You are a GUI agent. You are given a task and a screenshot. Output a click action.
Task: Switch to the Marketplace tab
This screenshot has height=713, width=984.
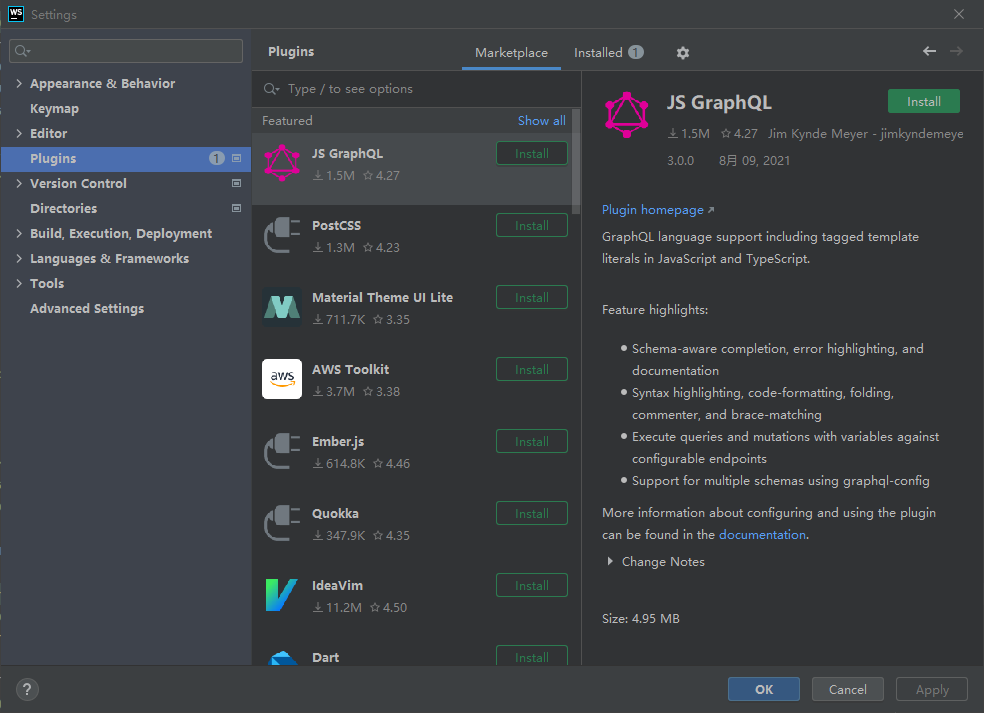click(511, 53)
